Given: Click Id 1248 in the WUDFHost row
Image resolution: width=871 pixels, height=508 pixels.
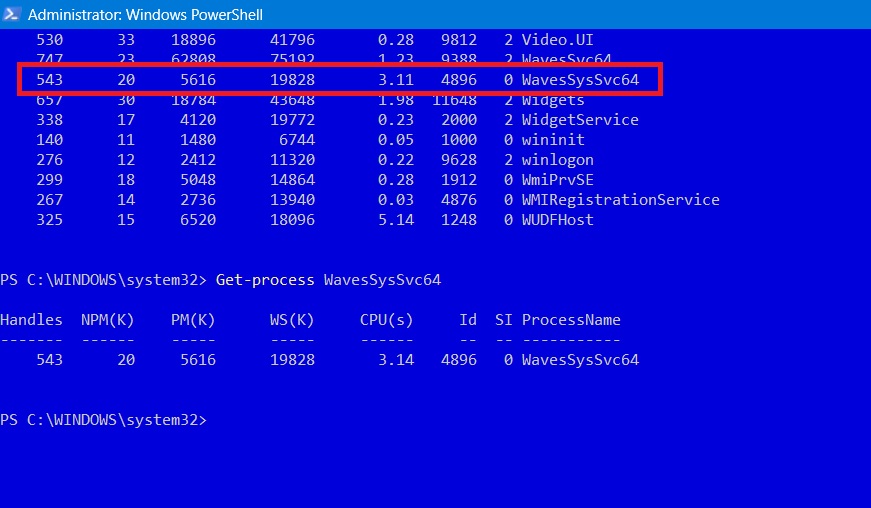Looking at the screenshot, I should point(458,220).
